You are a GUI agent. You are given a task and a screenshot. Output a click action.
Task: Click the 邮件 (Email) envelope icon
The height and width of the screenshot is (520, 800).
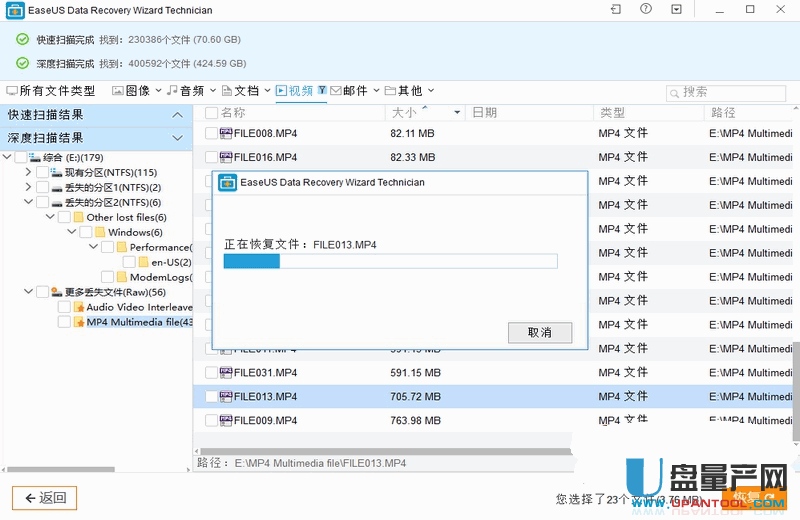(336, 91)
